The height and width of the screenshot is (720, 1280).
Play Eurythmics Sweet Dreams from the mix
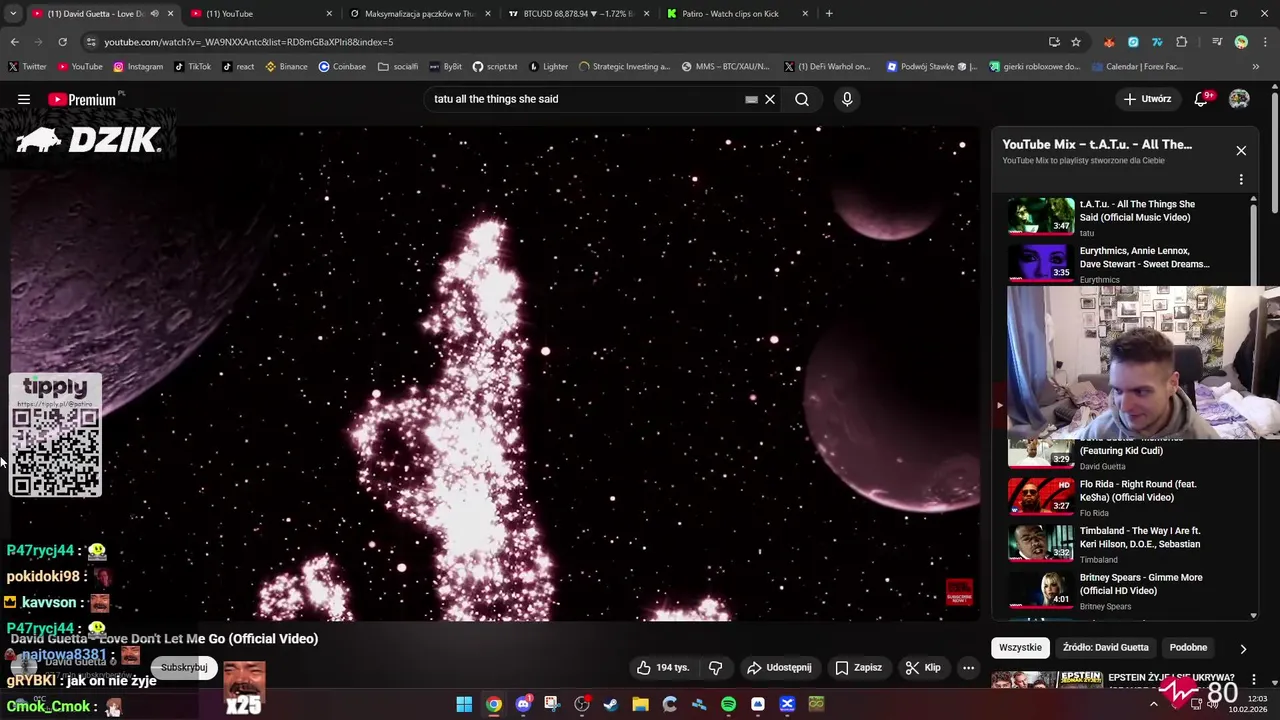pyautogui.click(x=1128, y=263)
